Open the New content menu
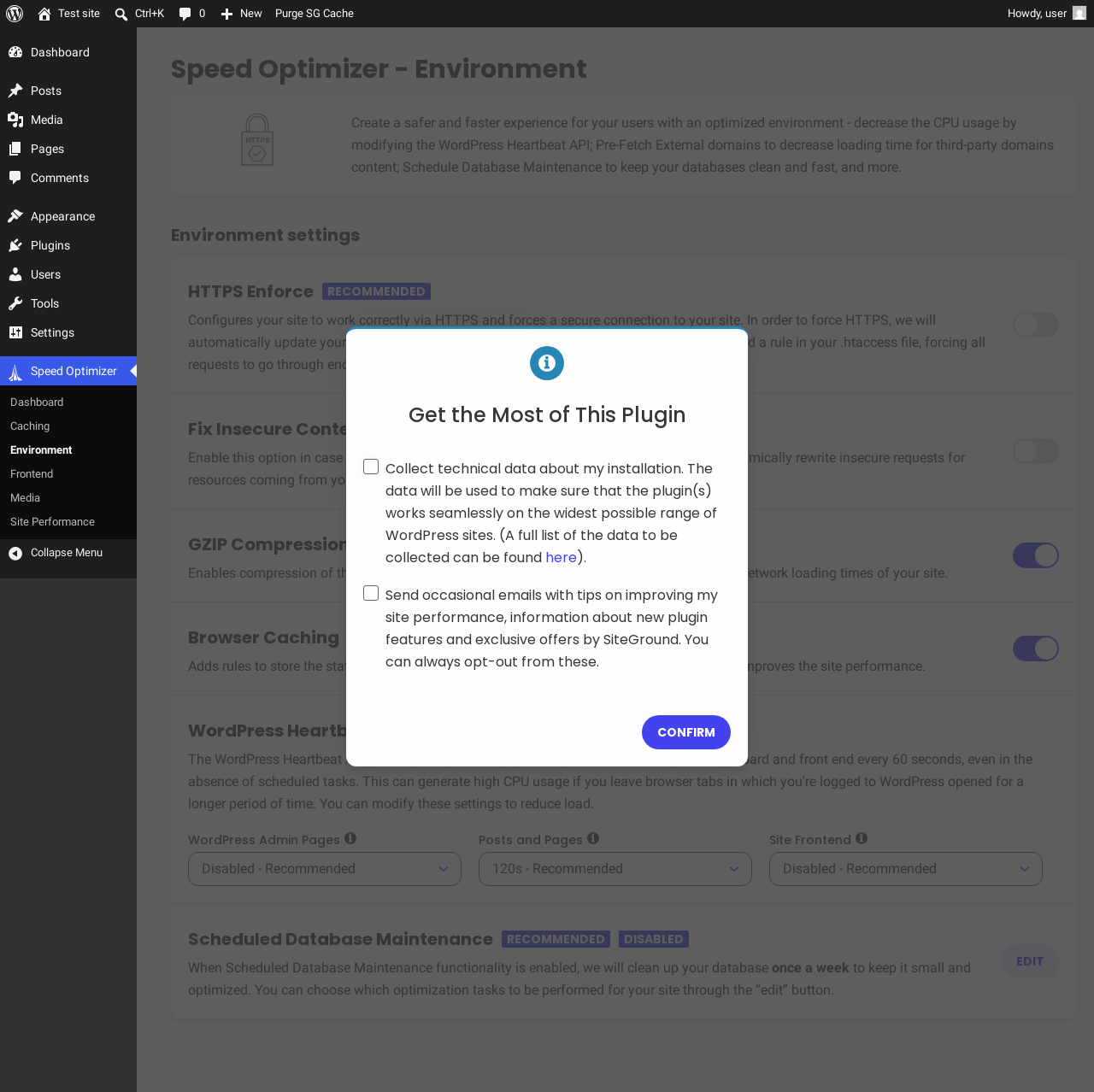 click(x=241, y=14)
